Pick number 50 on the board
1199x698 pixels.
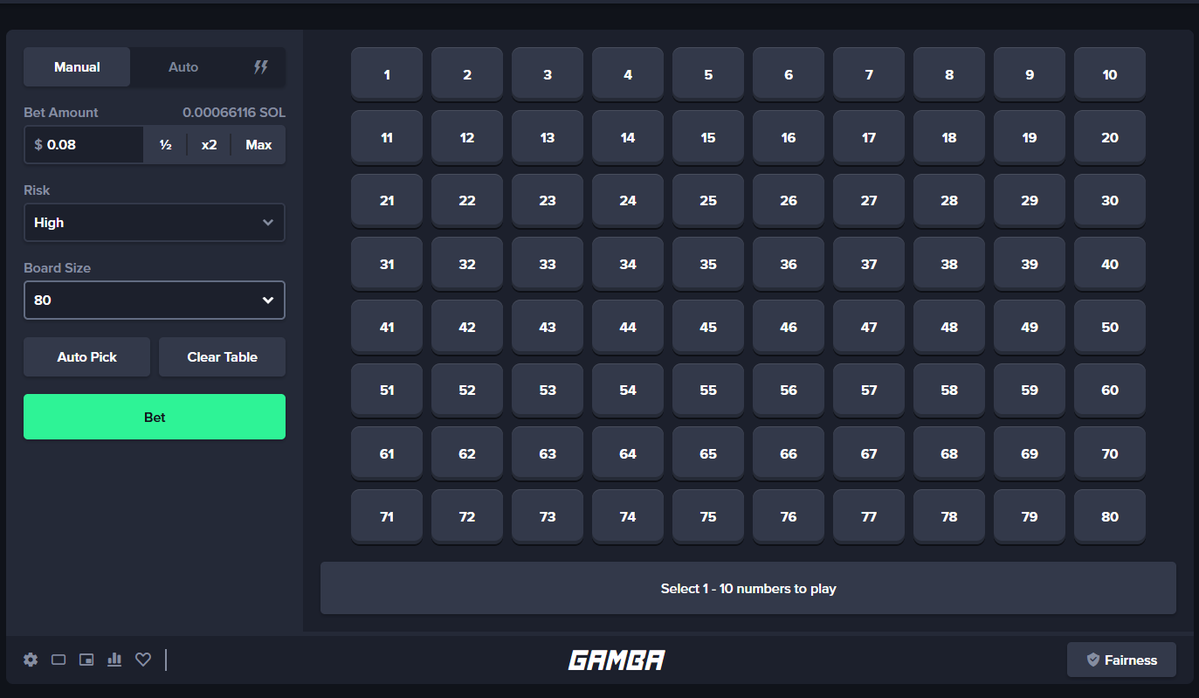(x=1110, y=326)
